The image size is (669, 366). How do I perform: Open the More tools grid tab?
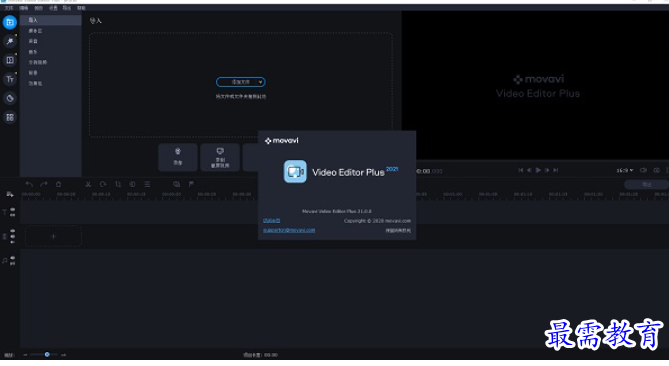(10, 117)
